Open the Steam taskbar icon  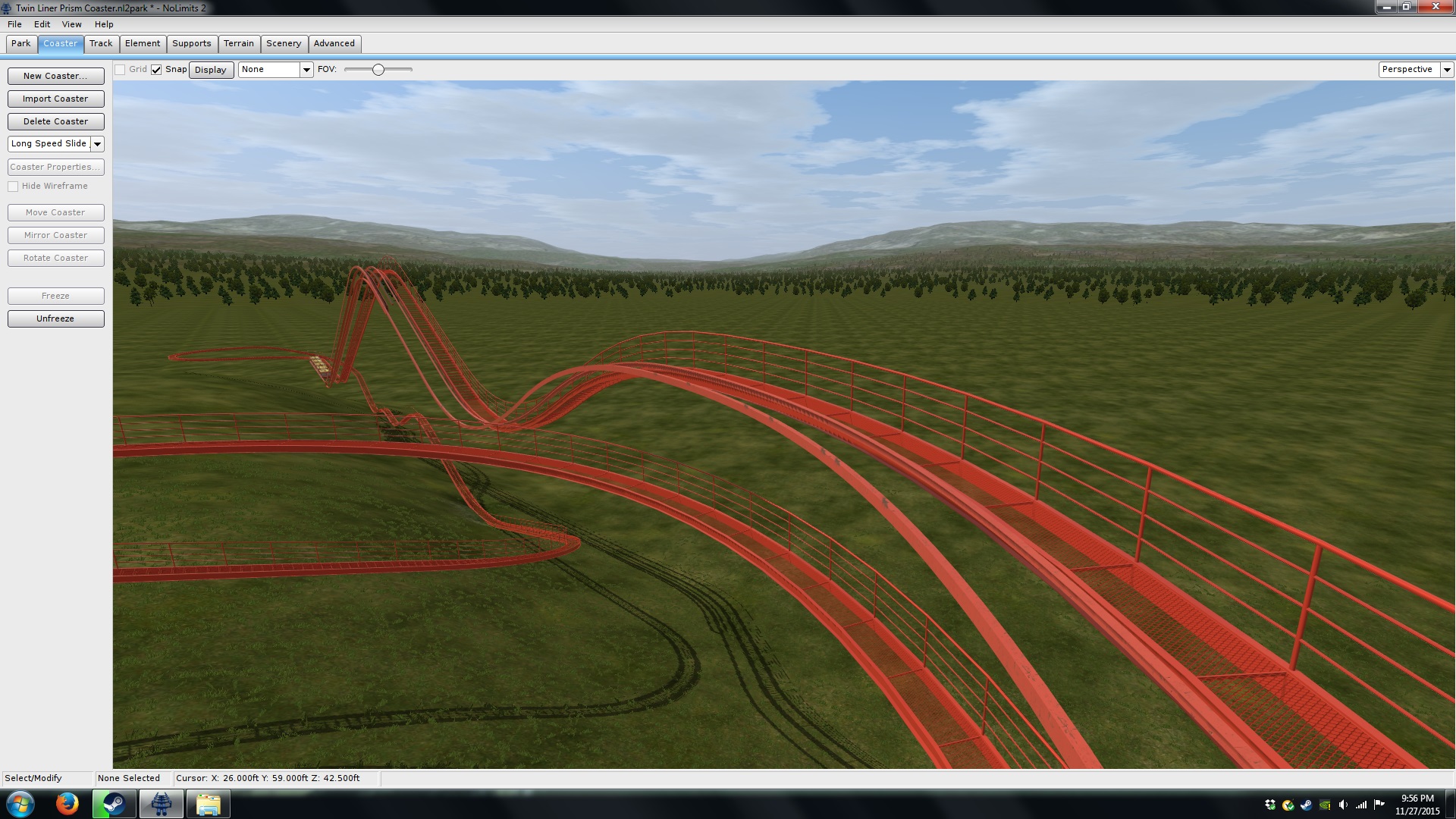click(x=114, y=804)
